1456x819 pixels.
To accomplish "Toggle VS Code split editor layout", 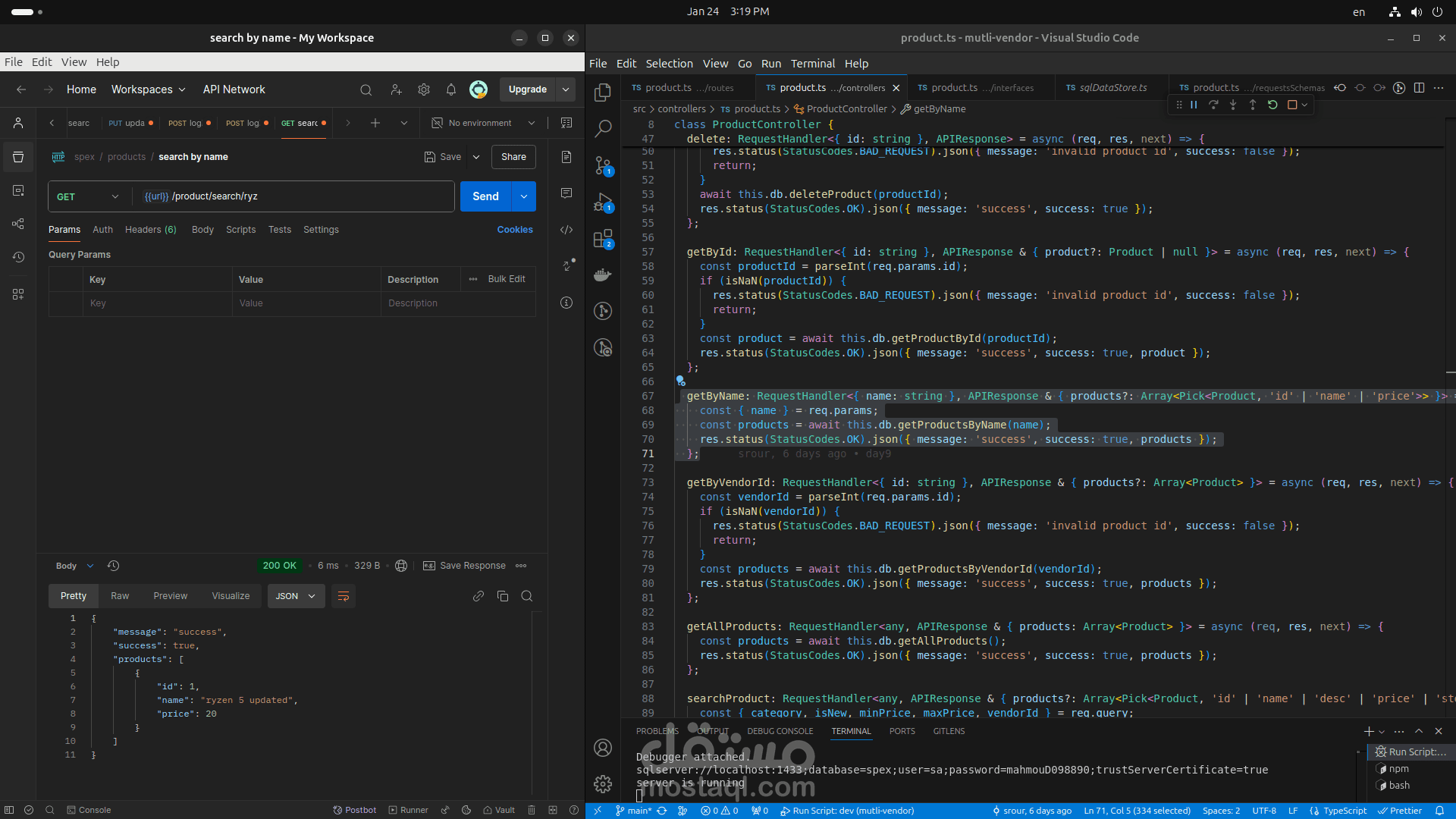I will point(1420,88).
